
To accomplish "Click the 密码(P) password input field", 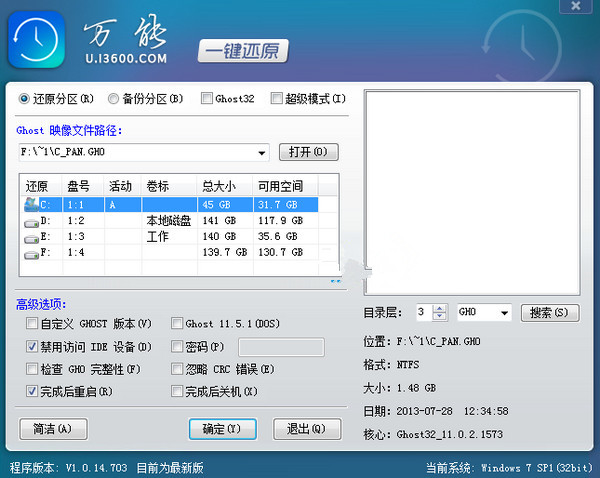I will pos(281,347).
